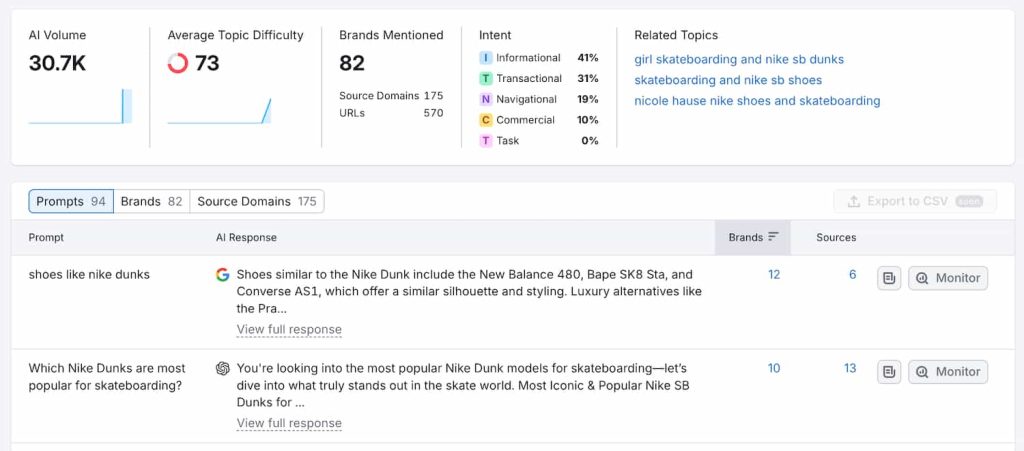Viewport: 1024px width, 451px height.
Task: Click the Commercial 10% value
Action: click(588, 120)
